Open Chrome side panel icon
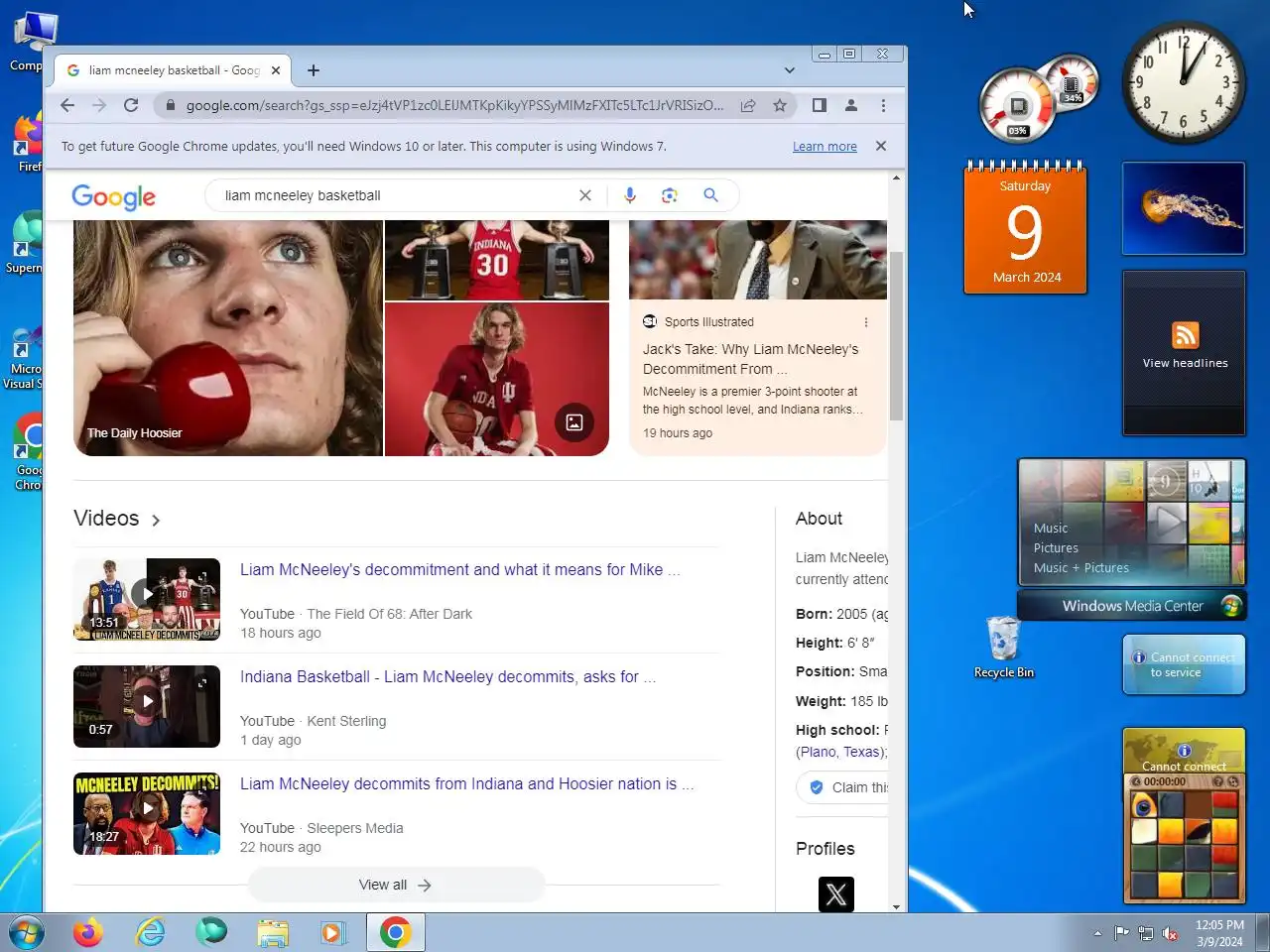 click(x=820, y=105)
